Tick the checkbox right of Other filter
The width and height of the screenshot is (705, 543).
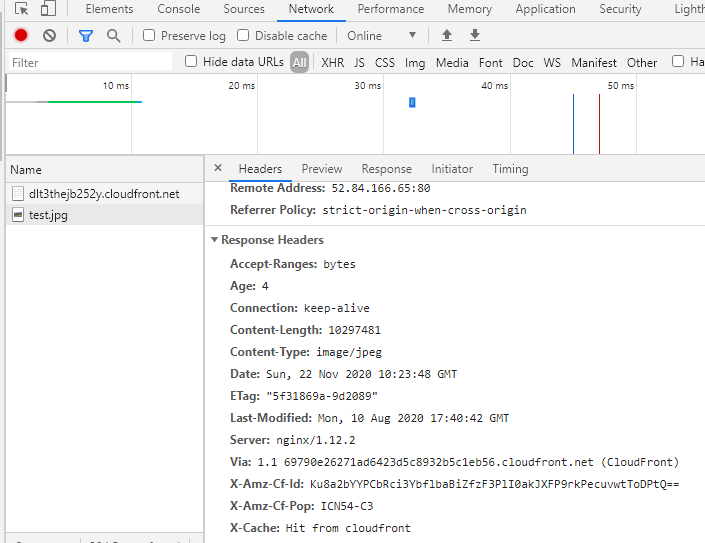(678, 61)
